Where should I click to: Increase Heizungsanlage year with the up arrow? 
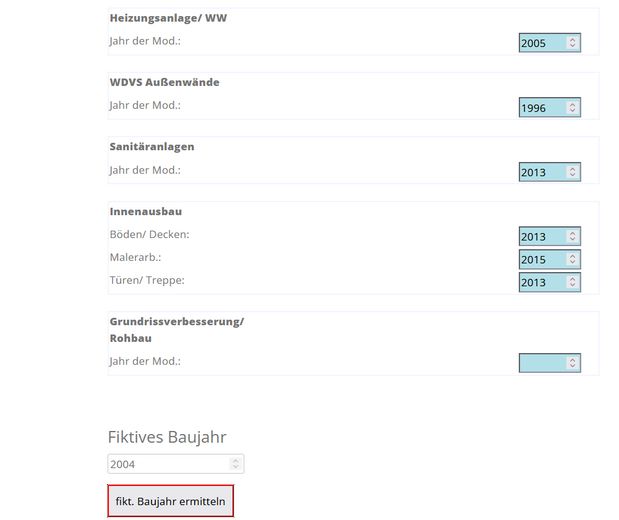(x=572, y=40)
